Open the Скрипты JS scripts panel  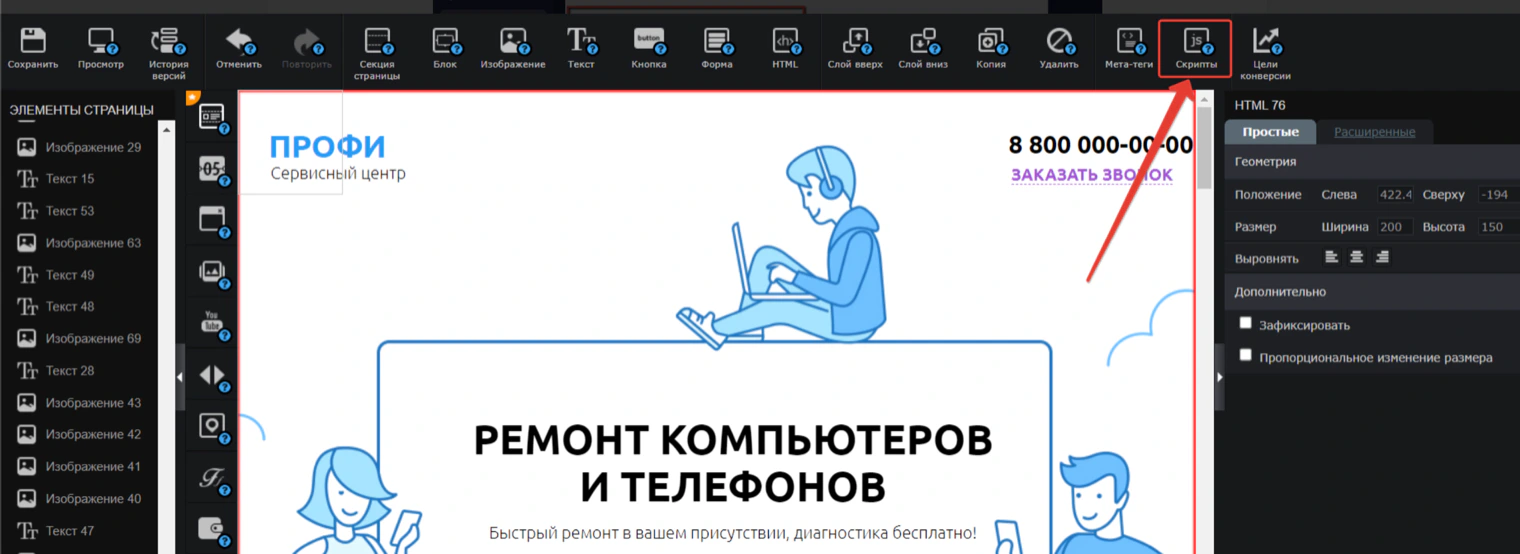[x=1196, y=41]
